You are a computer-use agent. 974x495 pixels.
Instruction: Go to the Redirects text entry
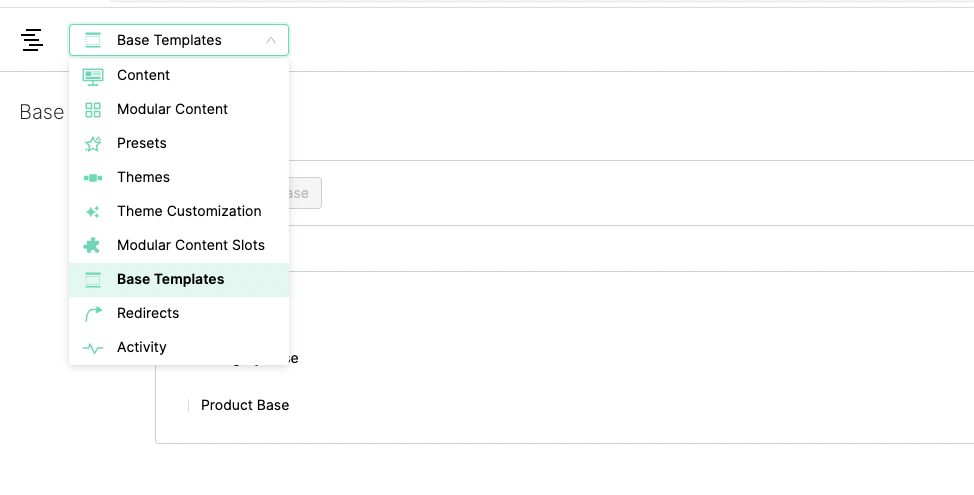coord(148,313)
